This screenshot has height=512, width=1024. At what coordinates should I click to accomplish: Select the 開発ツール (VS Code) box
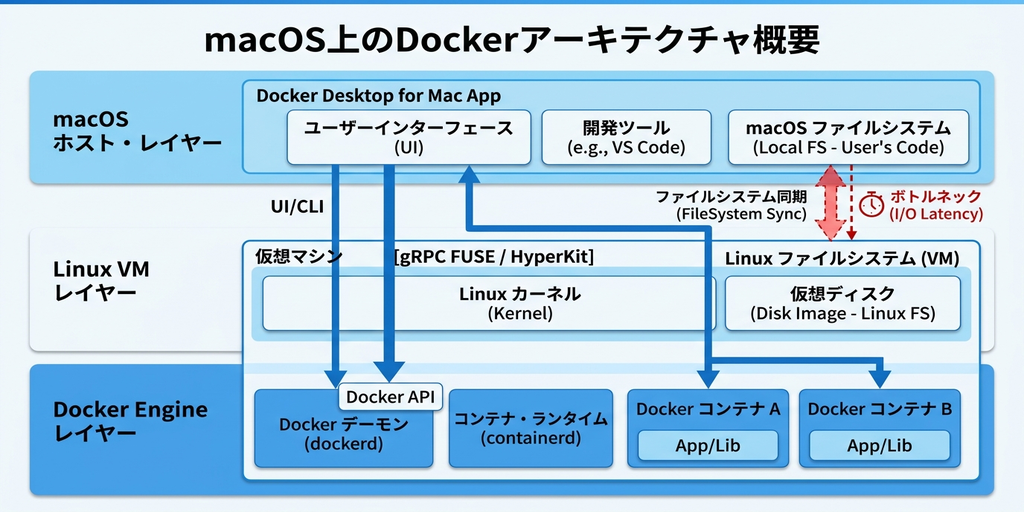626,137
